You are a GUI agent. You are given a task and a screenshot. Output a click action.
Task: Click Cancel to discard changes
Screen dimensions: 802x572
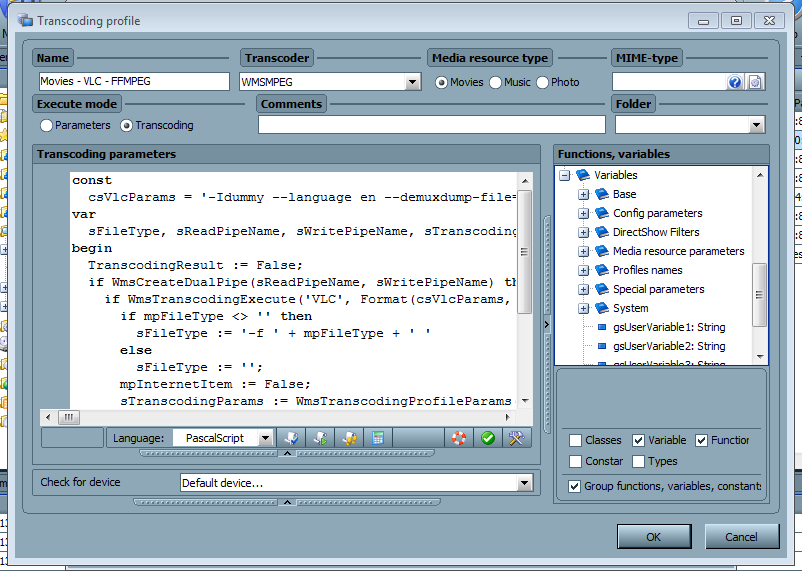coord(741,537)
